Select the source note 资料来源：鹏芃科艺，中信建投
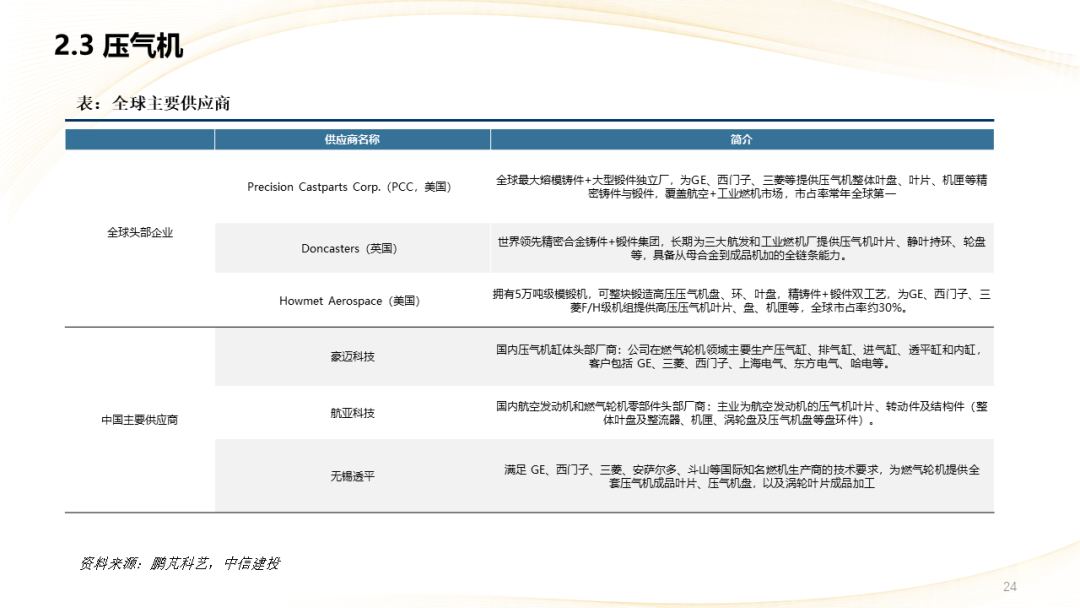The image size is (1080, 608). (180, 563)
